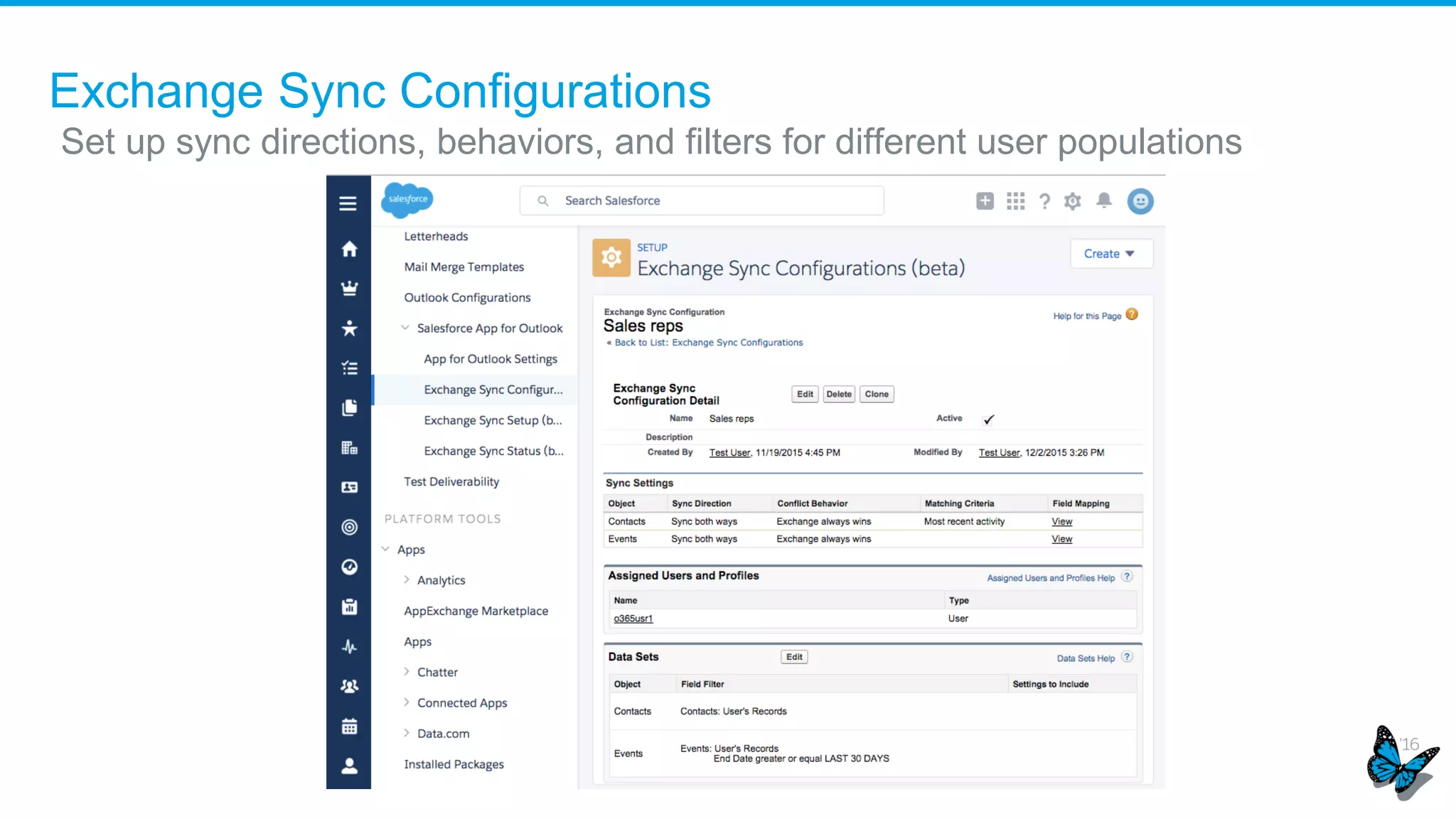Open the Setup gear icon in header

(x=1073, y=201)
